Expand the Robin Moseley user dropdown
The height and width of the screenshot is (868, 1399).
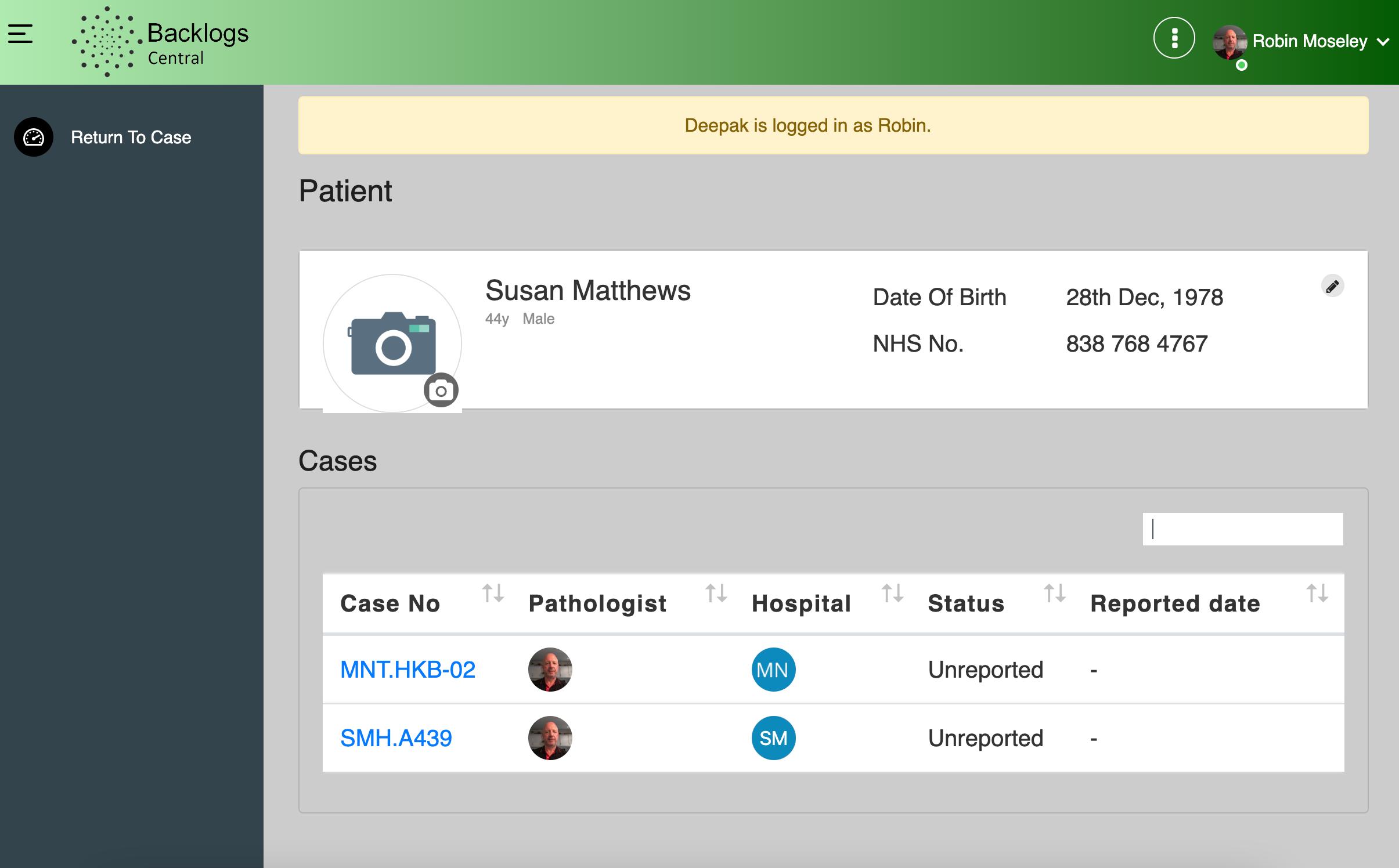(1383, 42)
